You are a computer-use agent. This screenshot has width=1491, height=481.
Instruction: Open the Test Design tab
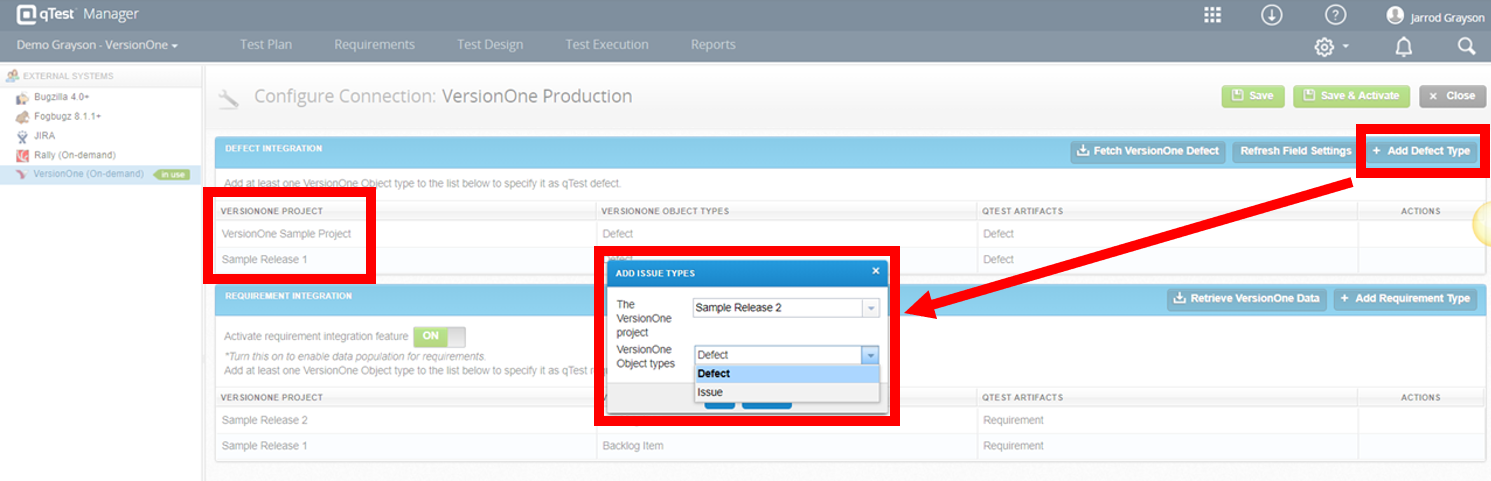click(490, 45)
